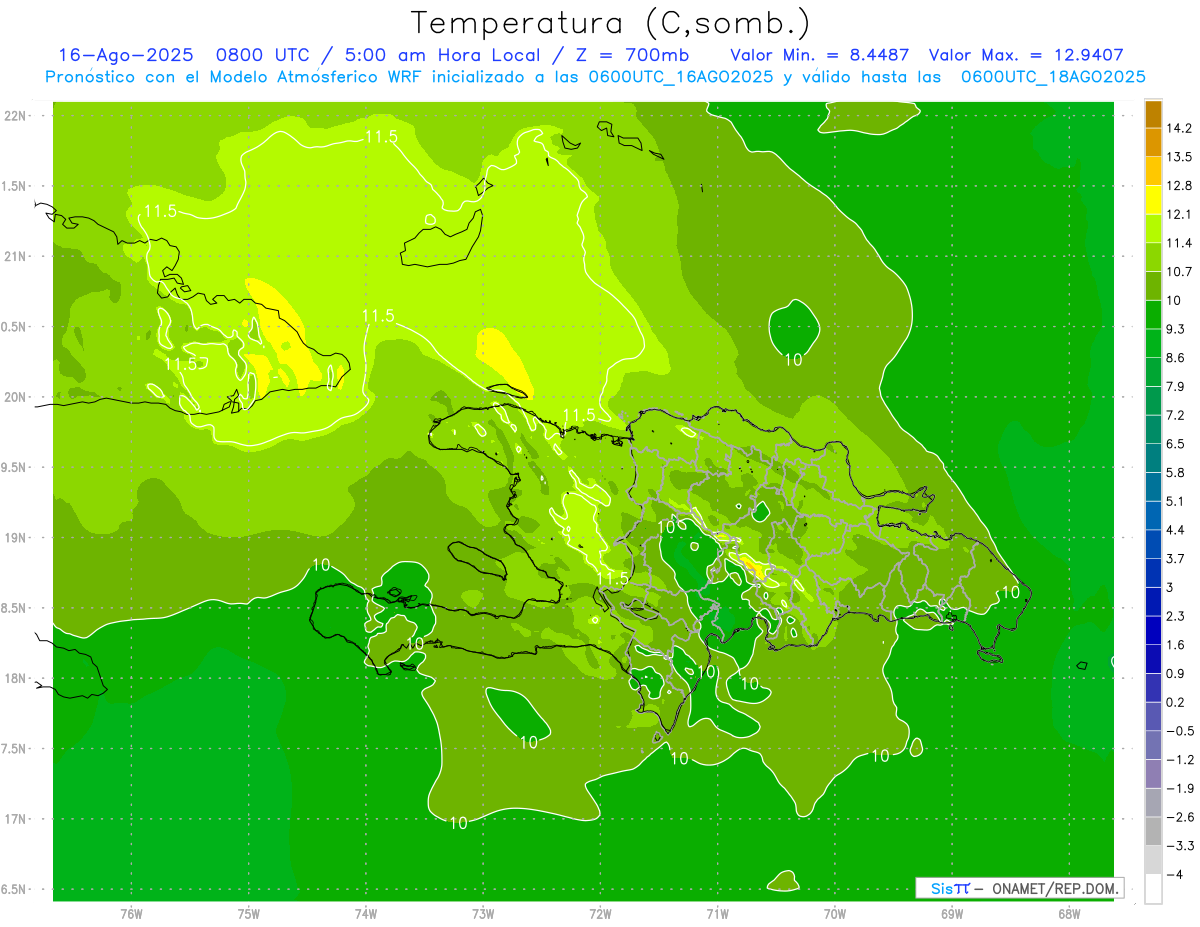
Task: Click the "17N" latitude label
Action: [x=16, y=820]
